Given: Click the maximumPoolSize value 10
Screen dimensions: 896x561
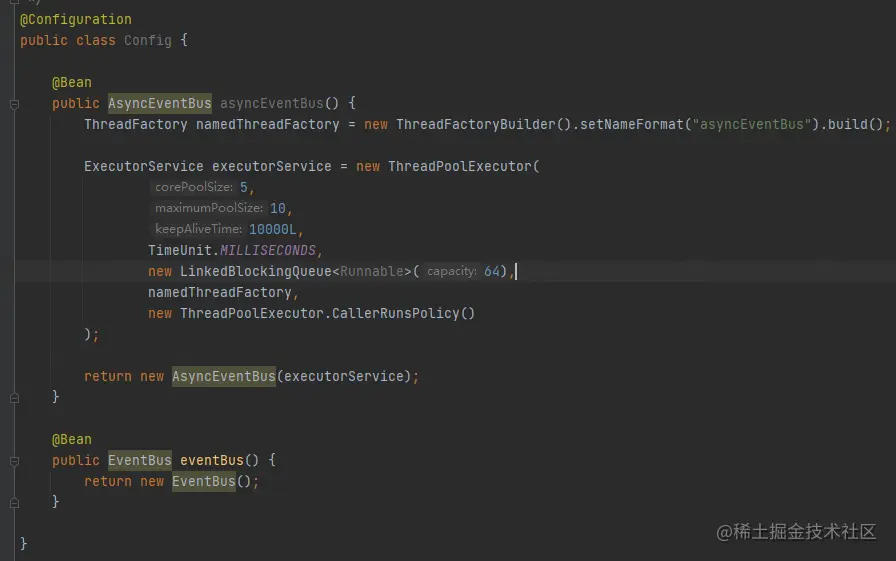Looking at the screenshot, I should click(x=278, y=209).
